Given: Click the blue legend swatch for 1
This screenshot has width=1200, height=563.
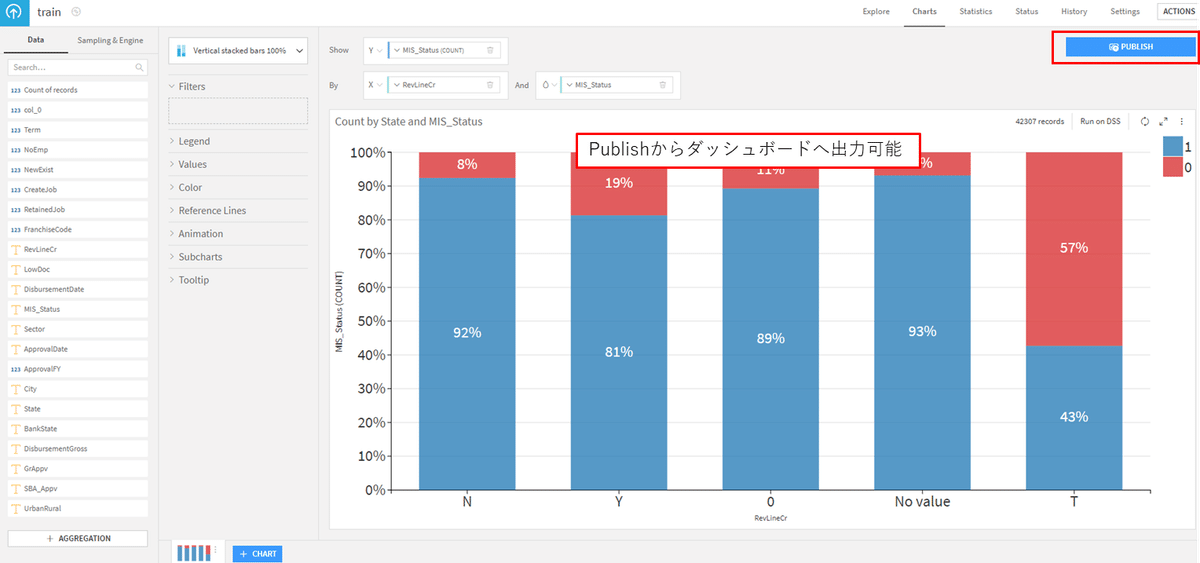Looking at the screenshot, I should tap(1171, 146).
